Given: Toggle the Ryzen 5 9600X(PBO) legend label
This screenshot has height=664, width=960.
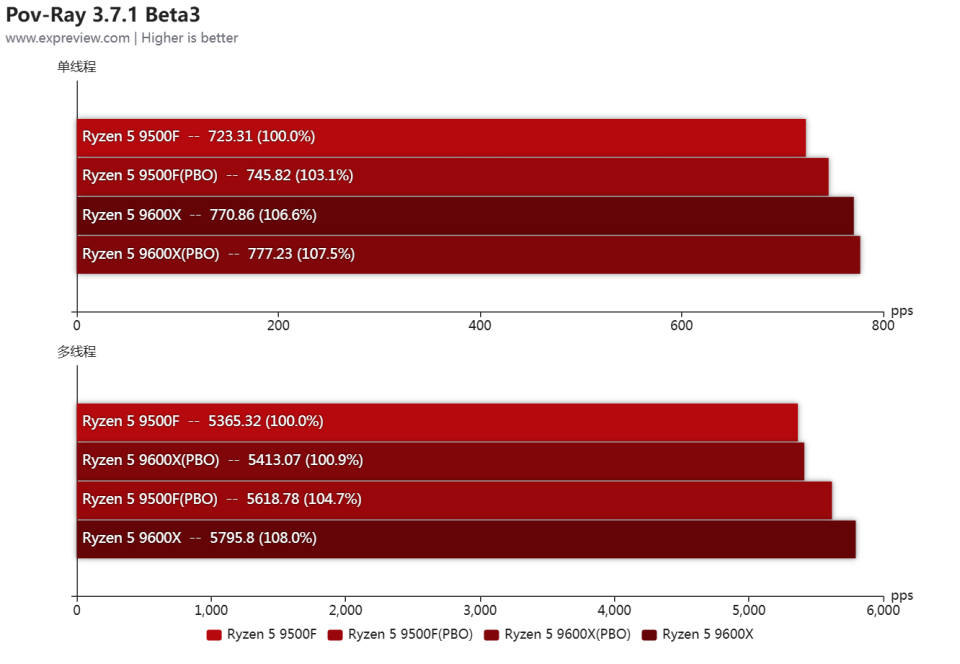Looking at the screenshot, I should click(568, 634).
